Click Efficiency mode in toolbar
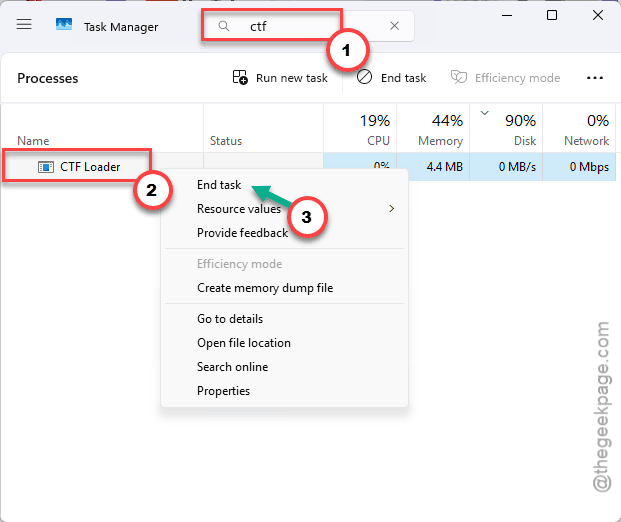The height and width of the screenshot is (522, 621). [505, 78]
